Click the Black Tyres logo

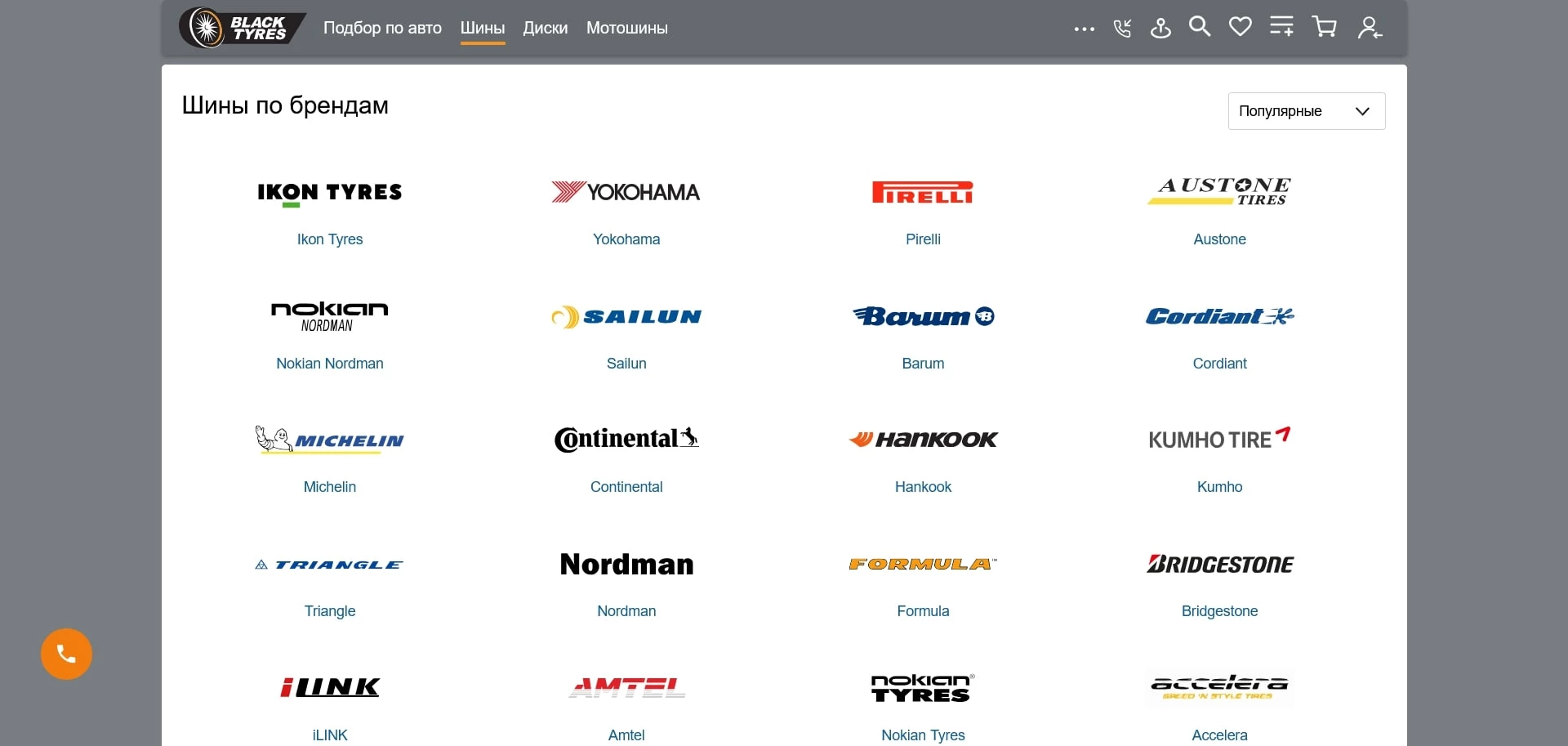[x=241, y=28]
